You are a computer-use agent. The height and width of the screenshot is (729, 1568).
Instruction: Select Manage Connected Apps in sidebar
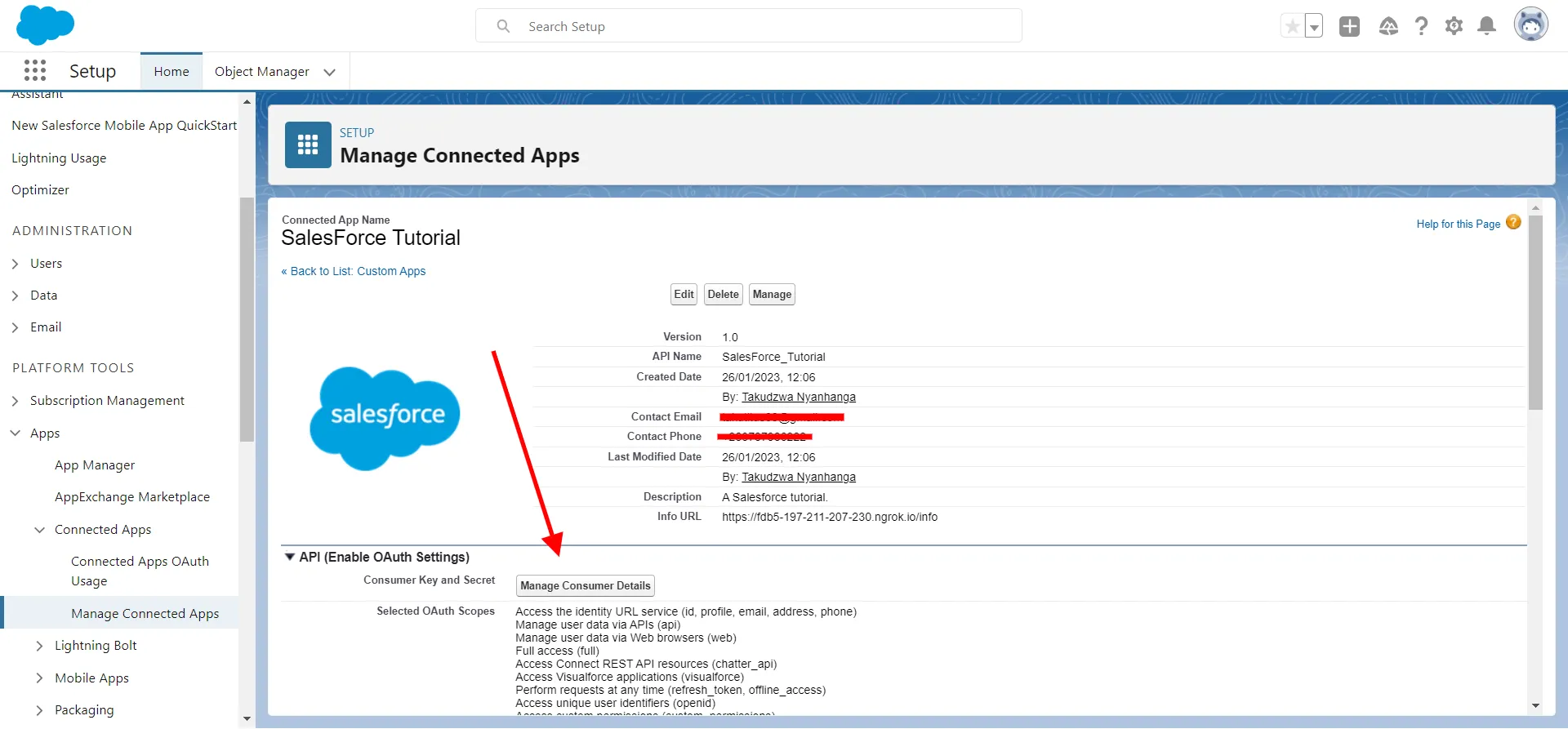point(145,614)
